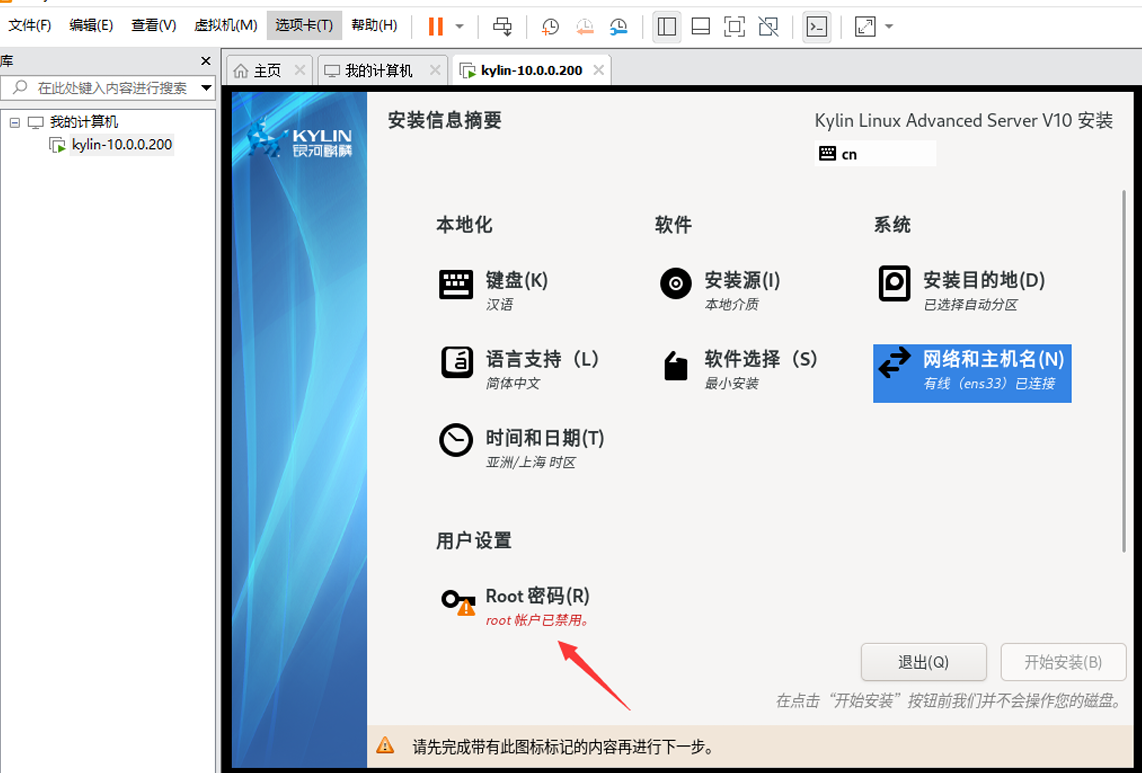Open the console view terminal icon

816,27
